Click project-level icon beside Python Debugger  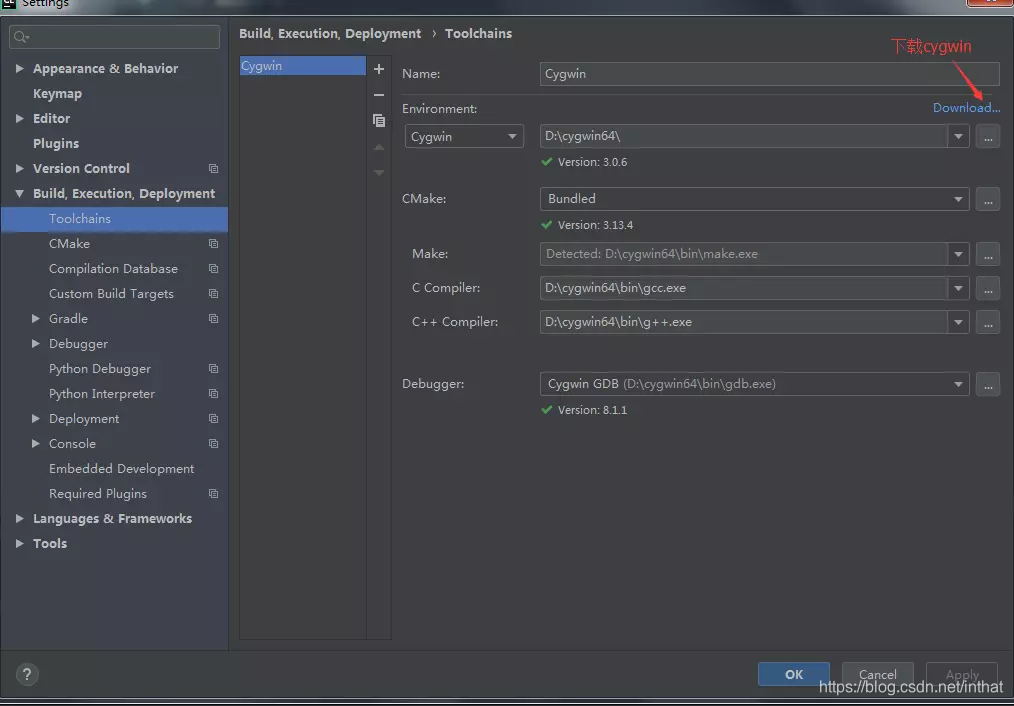click(x=213, y=369)
